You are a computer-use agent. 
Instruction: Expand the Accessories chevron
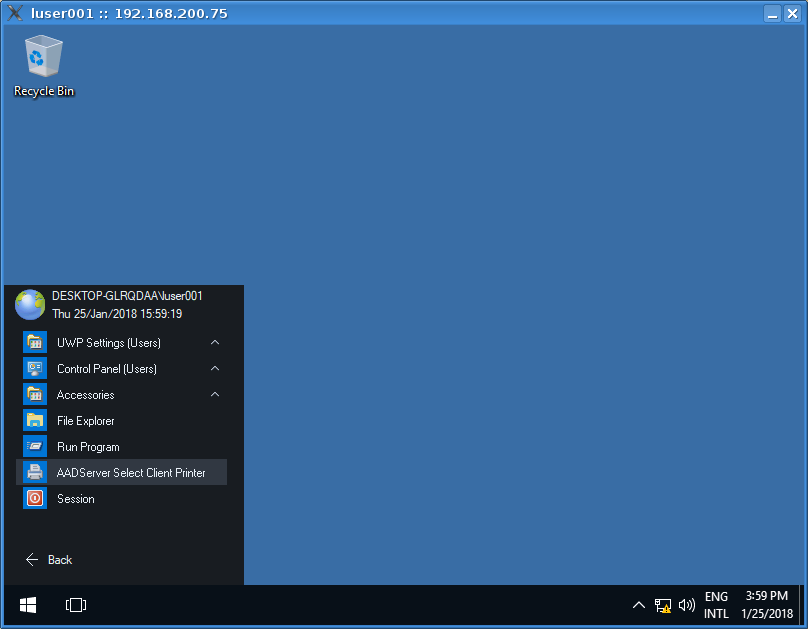point(215,395)
